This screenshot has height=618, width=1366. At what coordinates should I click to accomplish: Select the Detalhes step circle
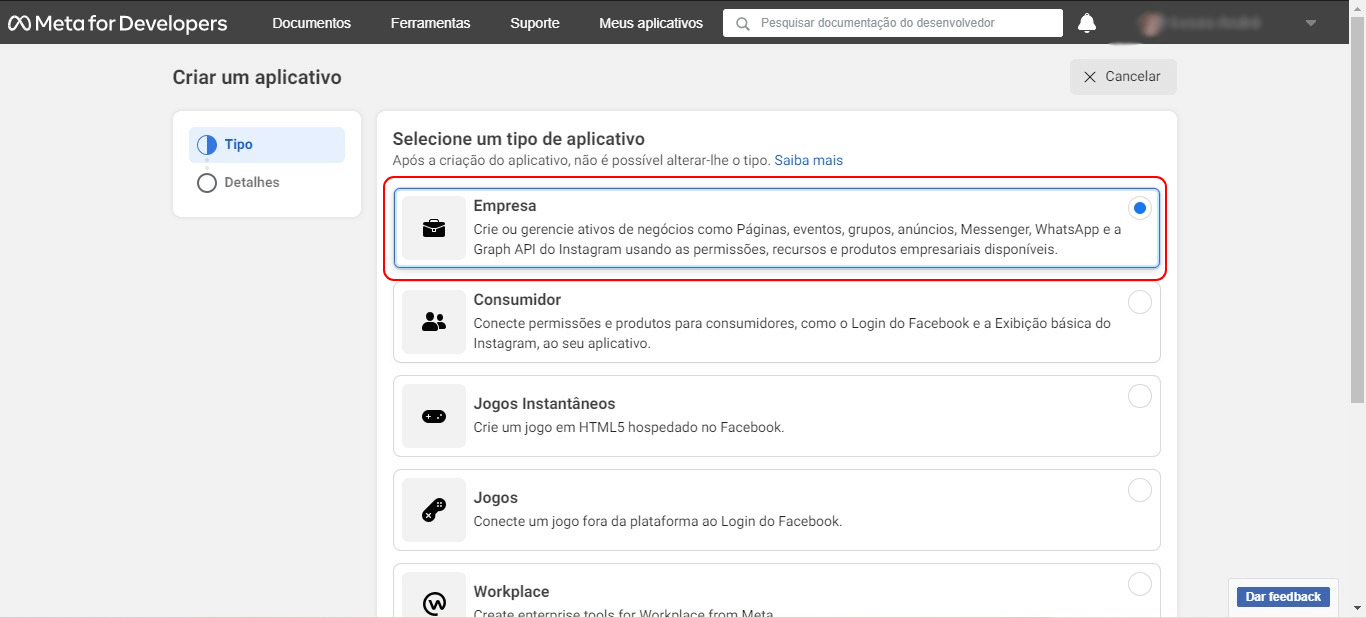coord(207,182)
